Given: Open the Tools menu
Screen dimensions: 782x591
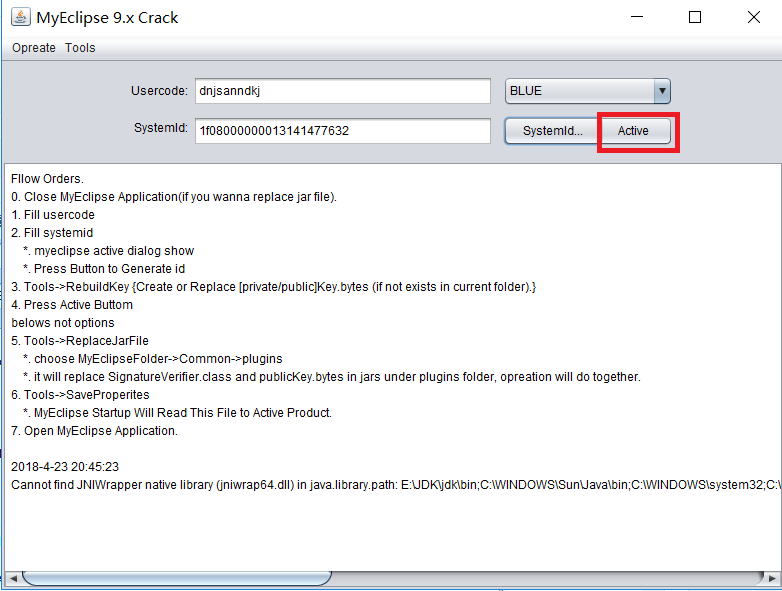Looking at the screenshot, I should coord(80,48).
